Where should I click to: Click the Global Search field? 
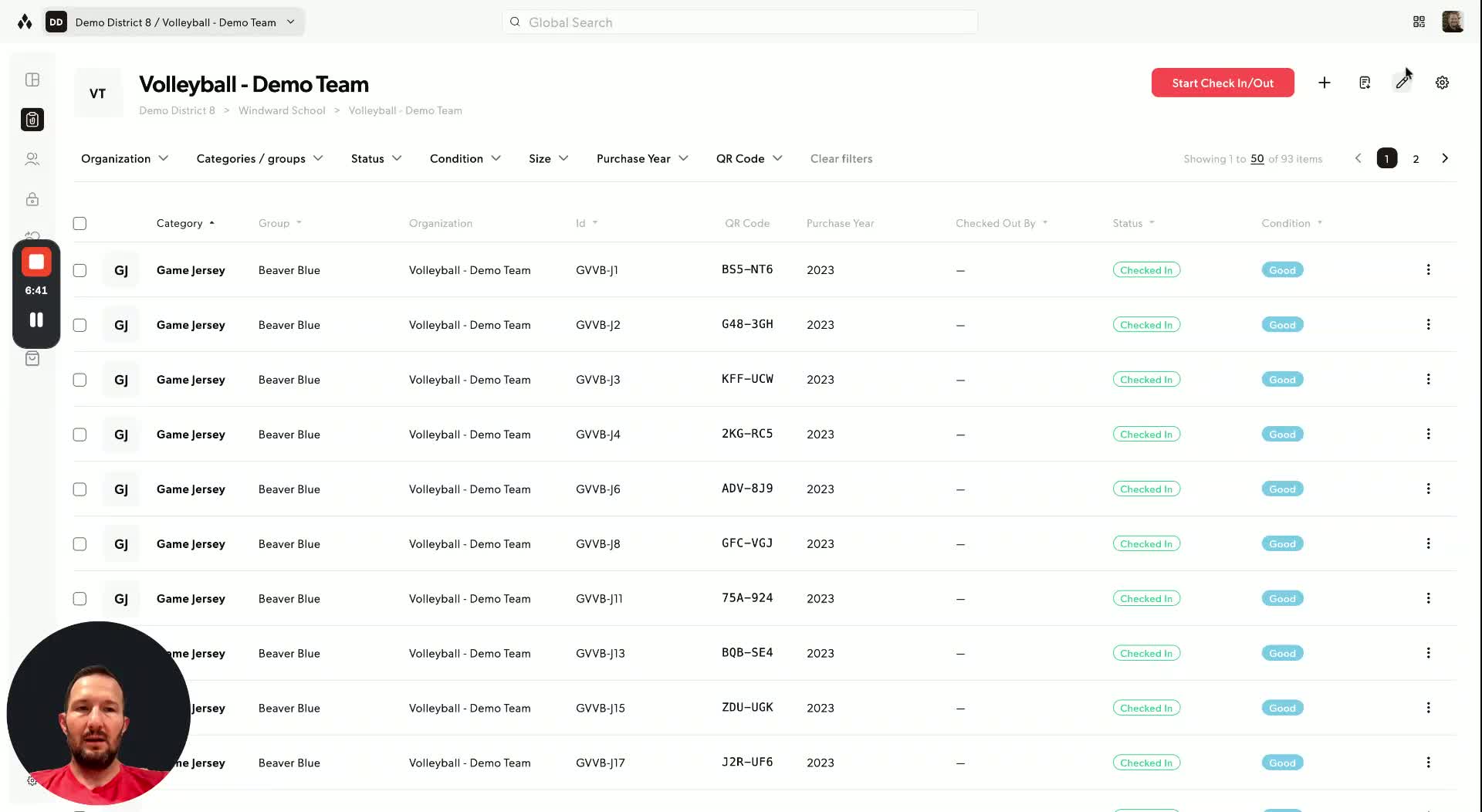click(739, 22)
